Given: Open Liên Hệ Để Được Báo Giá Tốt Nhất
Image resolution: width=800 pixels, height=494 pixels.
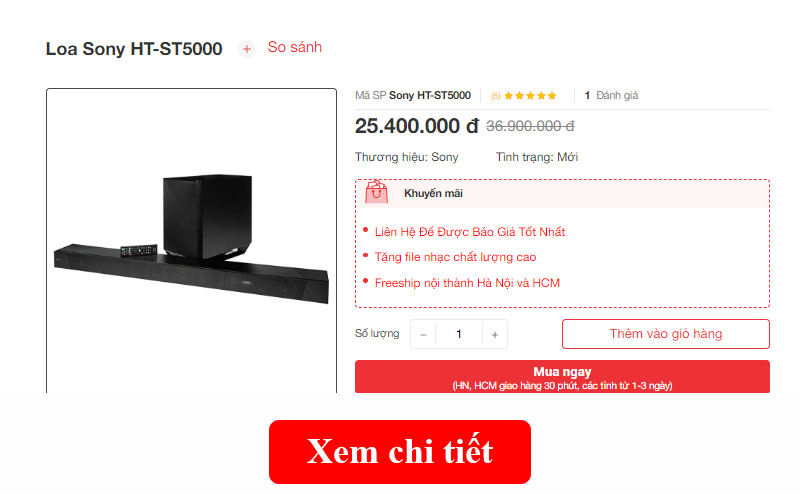Looking at the screenshot, I should pos(469,232).
